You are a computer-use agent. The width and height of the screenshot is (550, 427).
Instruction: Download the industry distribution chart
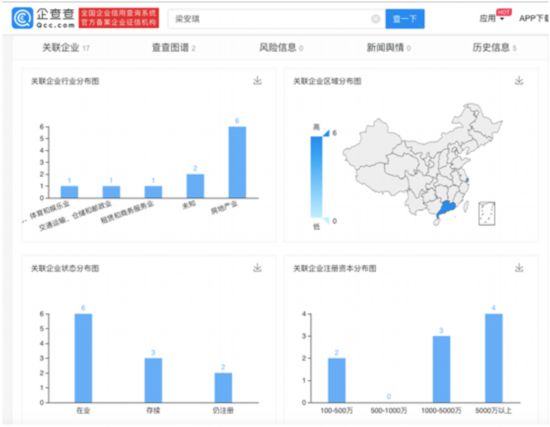pos(257,81)
